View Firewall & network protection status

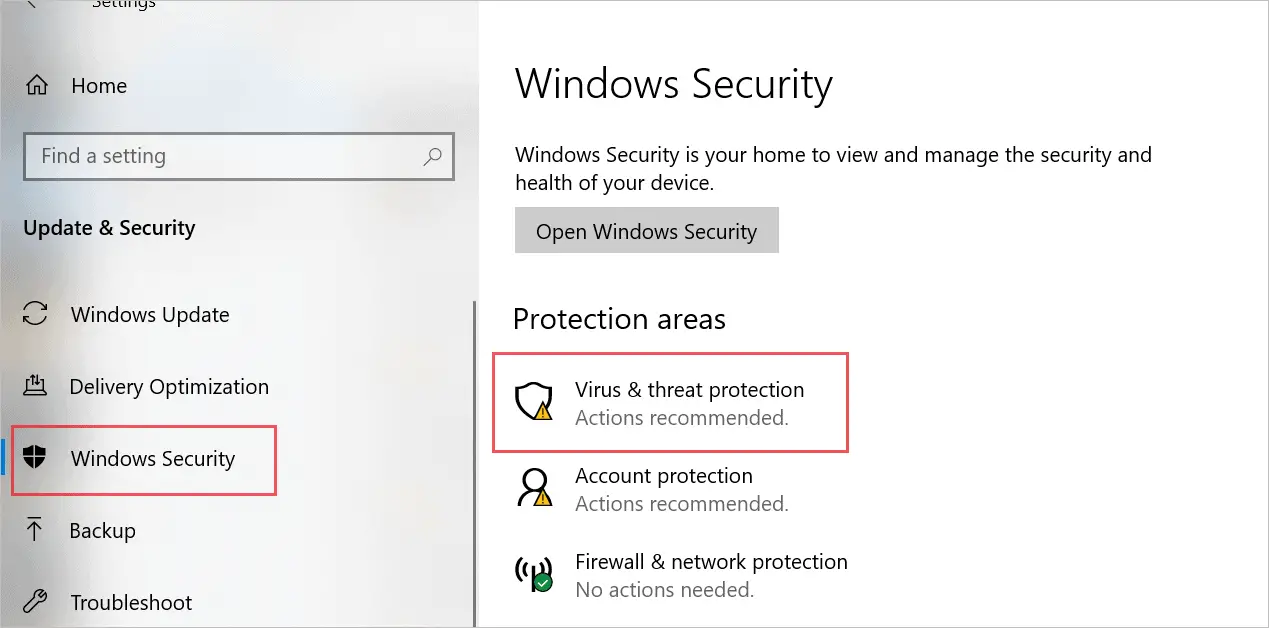tap(711, 562)
